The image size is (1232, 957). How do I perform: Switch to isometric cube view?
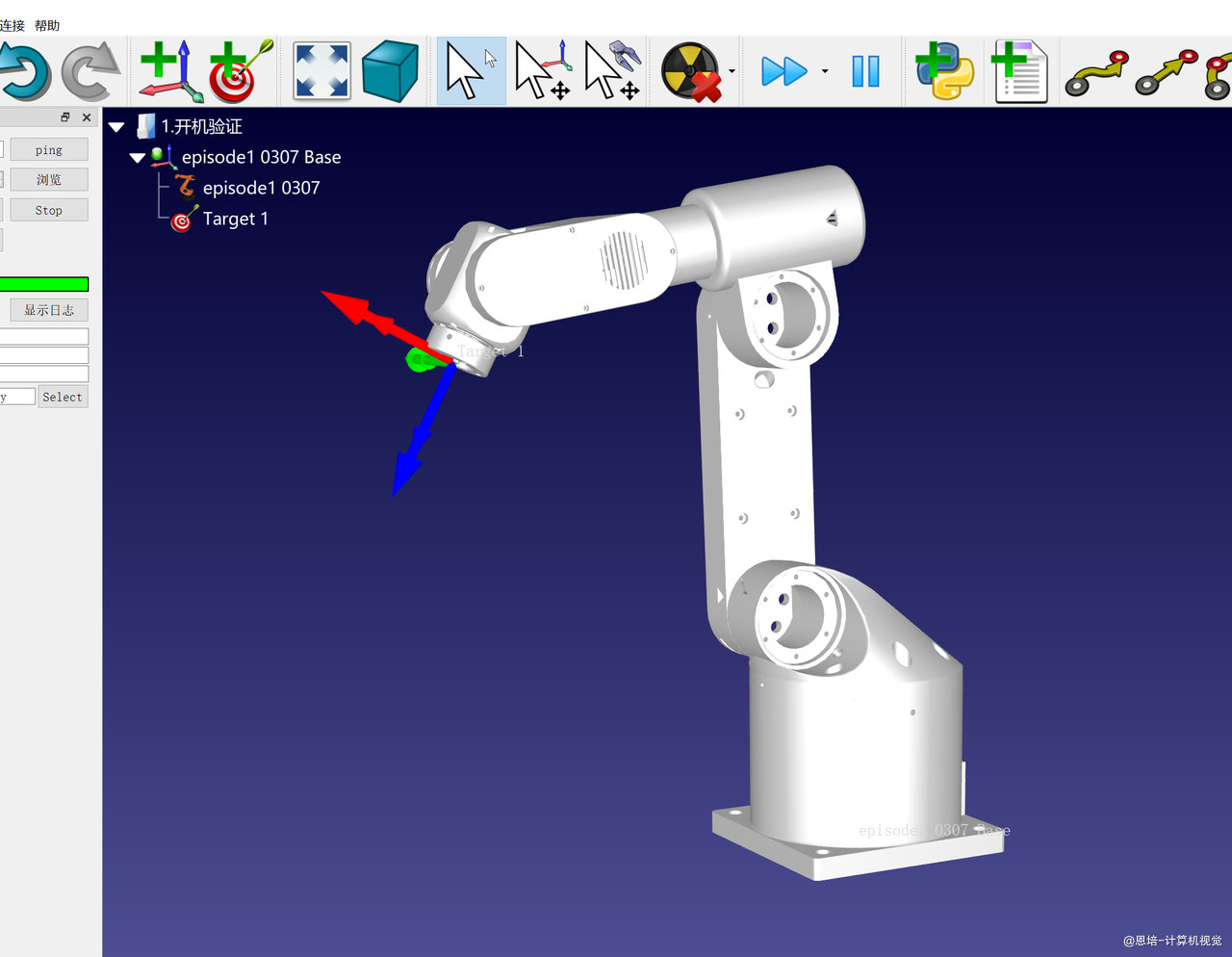(390, 71)
